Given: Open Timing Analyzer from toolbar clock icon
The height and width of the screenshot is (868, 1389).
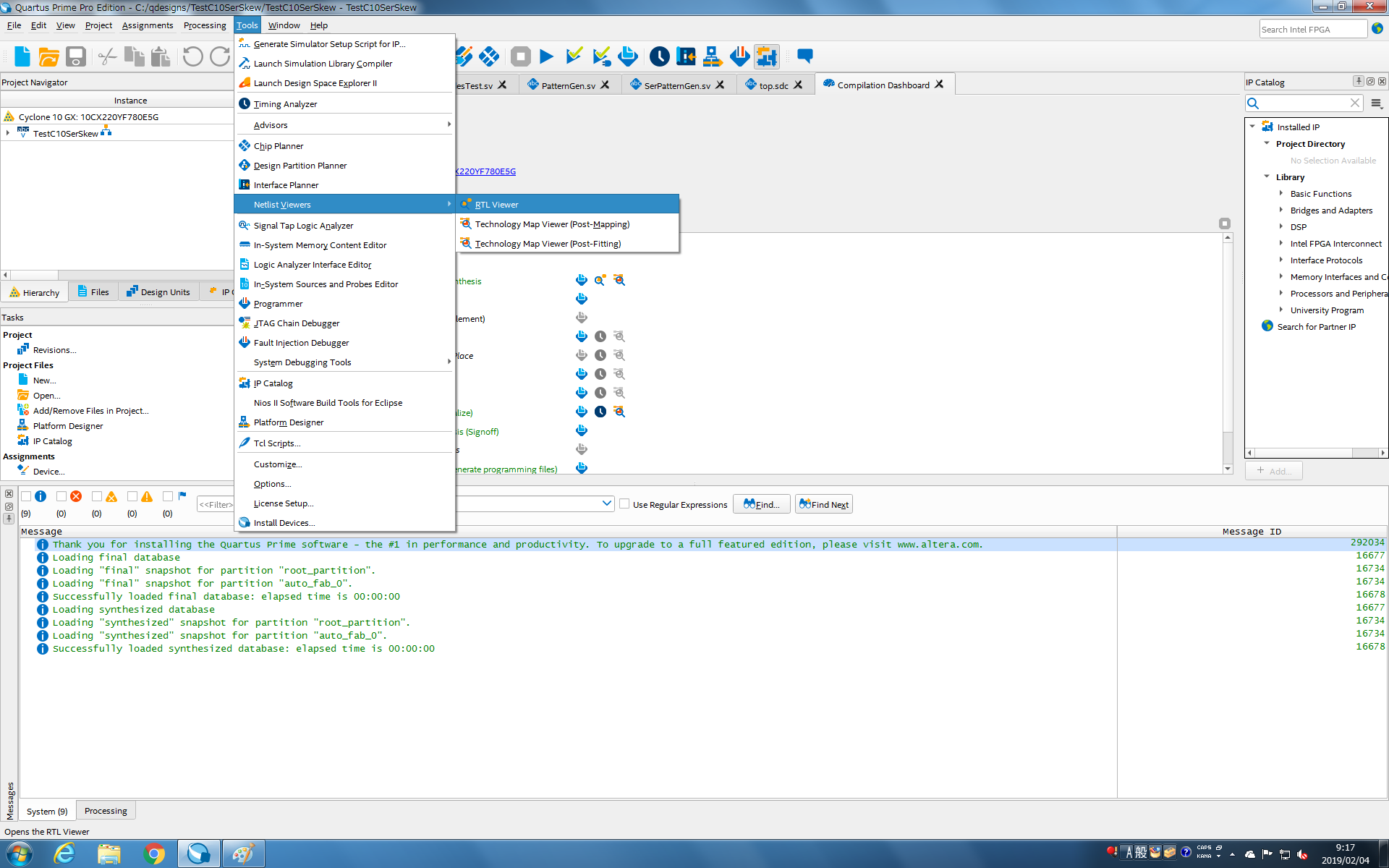Looking at the screenshot, I should [659, 56].
